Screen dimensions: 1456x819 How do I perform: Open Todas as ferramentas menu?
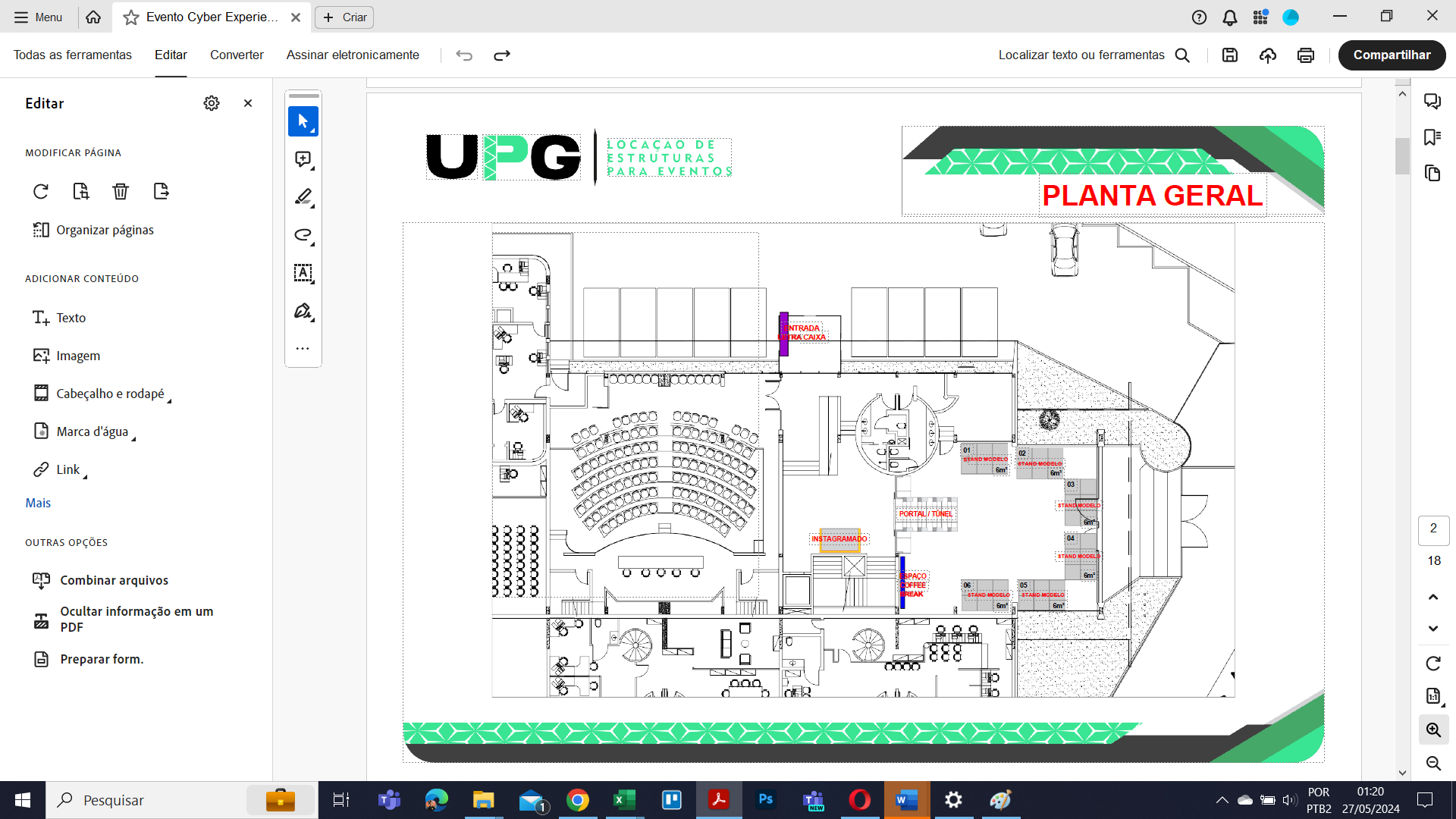(73, 55)
